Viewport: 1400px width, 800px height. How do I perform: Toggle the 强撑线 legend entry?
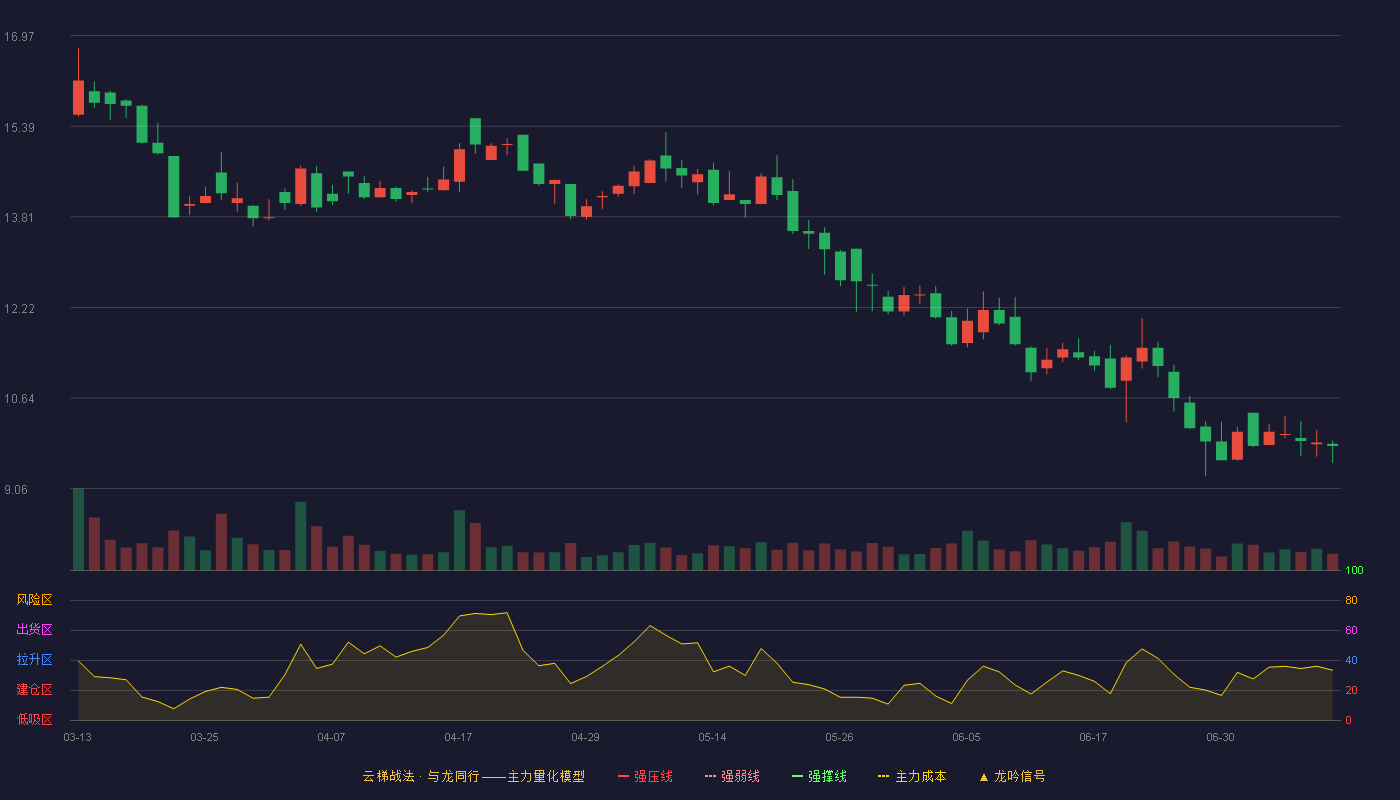coord(819,776)
